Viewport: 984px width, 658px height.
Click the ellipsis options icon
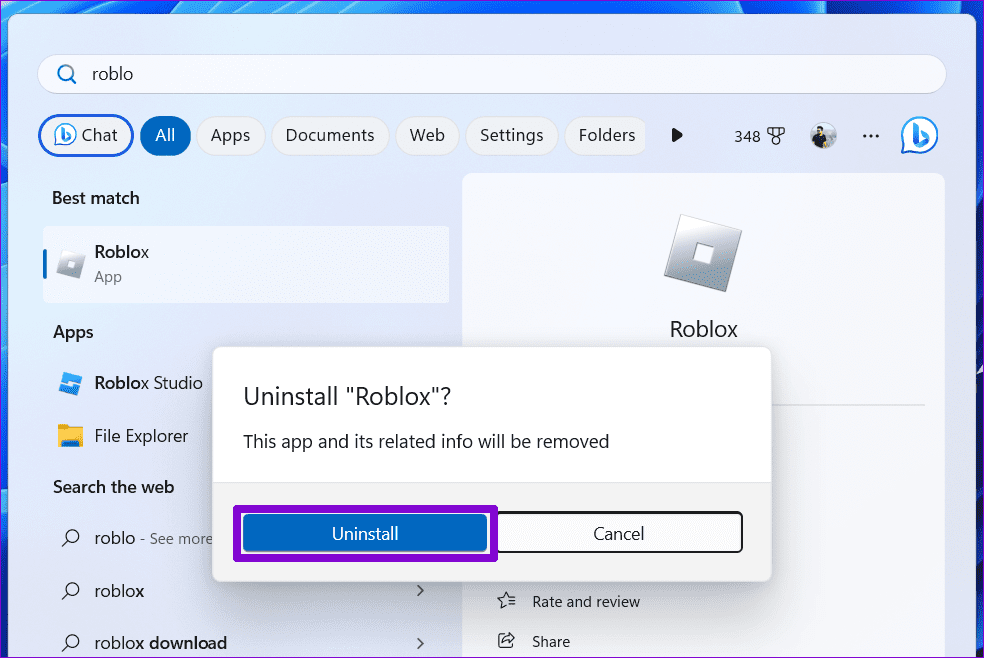tap(870, 135)
